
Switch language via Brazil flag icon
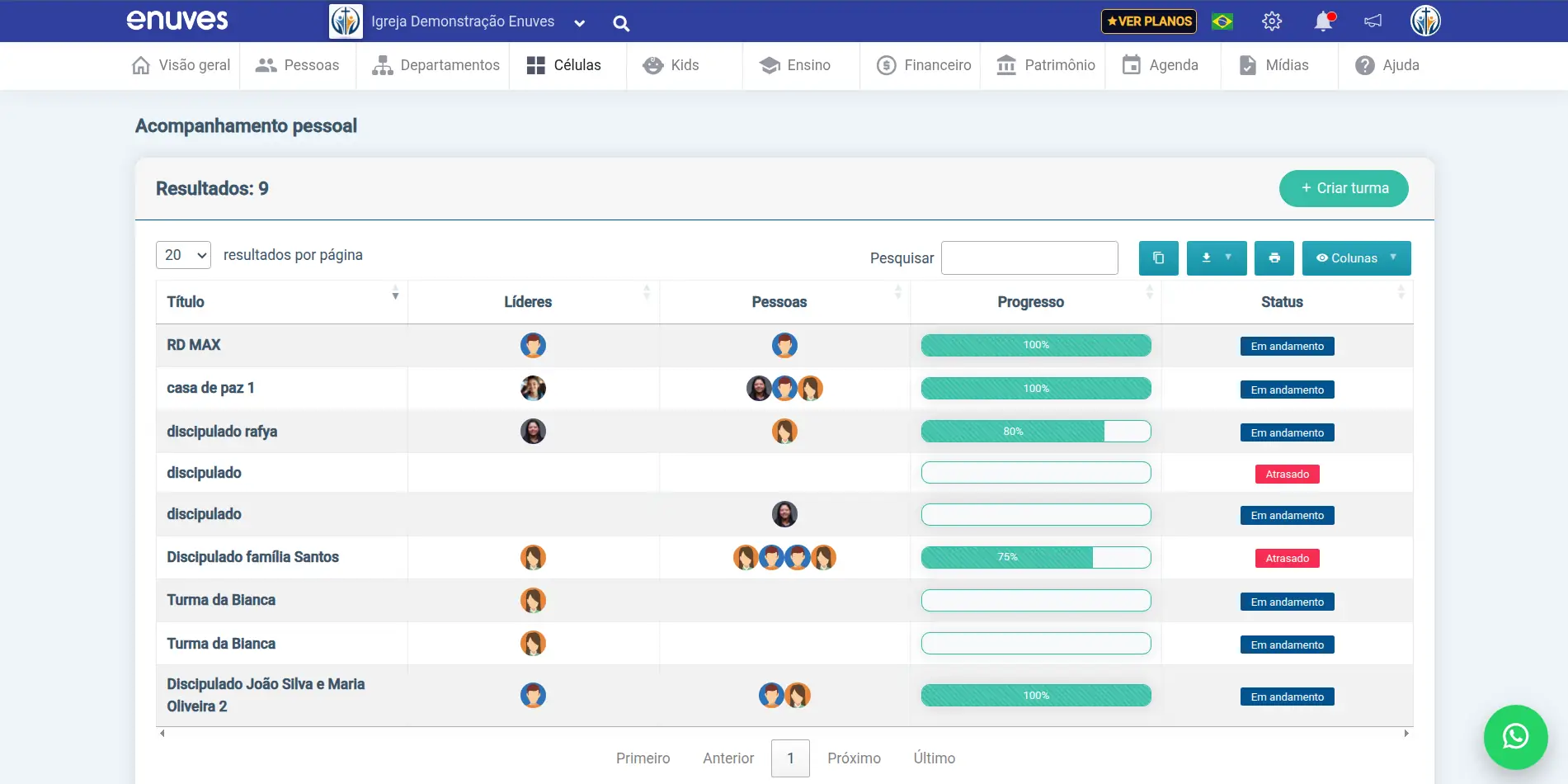click(1222, 21)
